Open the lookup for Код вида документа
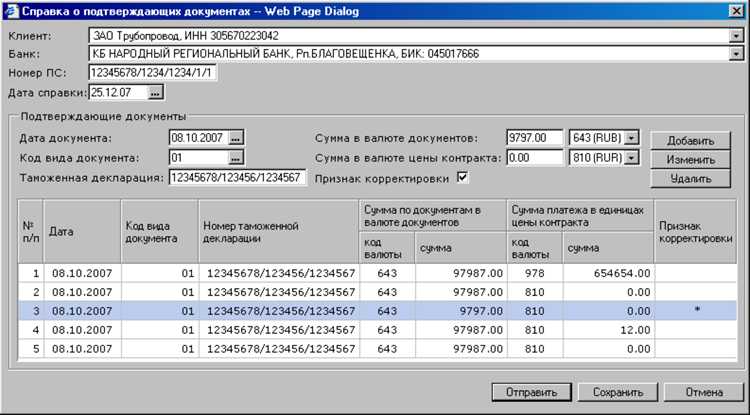750x415 pixels. click(x=236, y=157)
